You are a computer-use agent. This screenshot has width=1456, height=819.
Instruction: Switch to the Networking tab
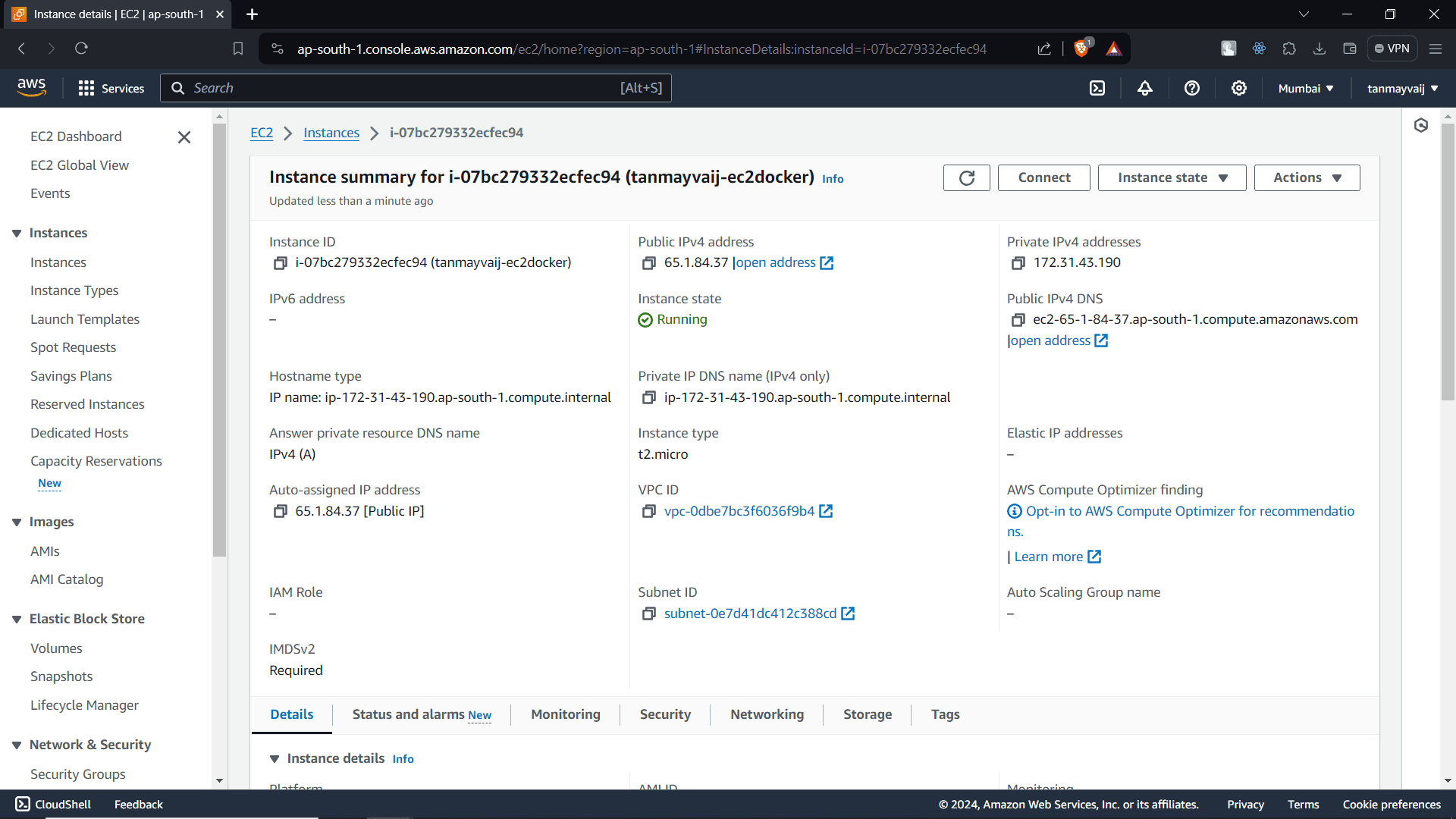coord(767,714)
